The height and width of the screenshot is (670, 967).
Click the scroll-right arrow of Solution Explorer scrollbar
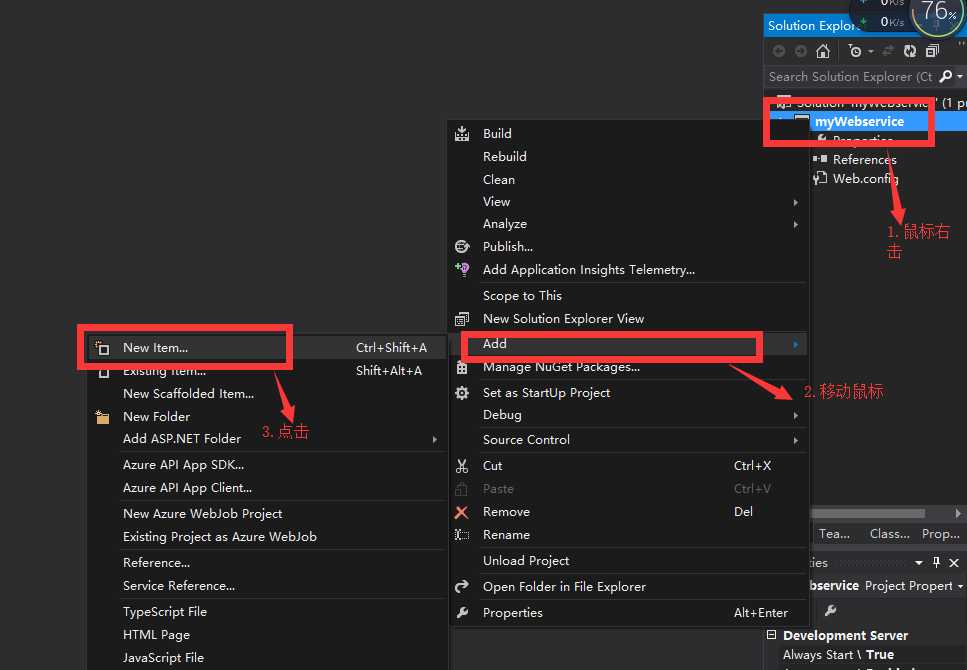point(958,513)
